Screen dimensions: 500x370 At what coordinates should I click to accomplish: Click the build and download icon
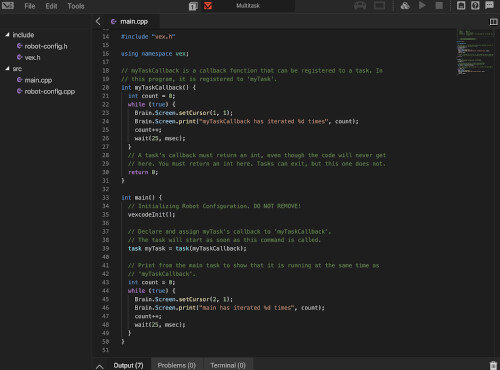point(405,6)
